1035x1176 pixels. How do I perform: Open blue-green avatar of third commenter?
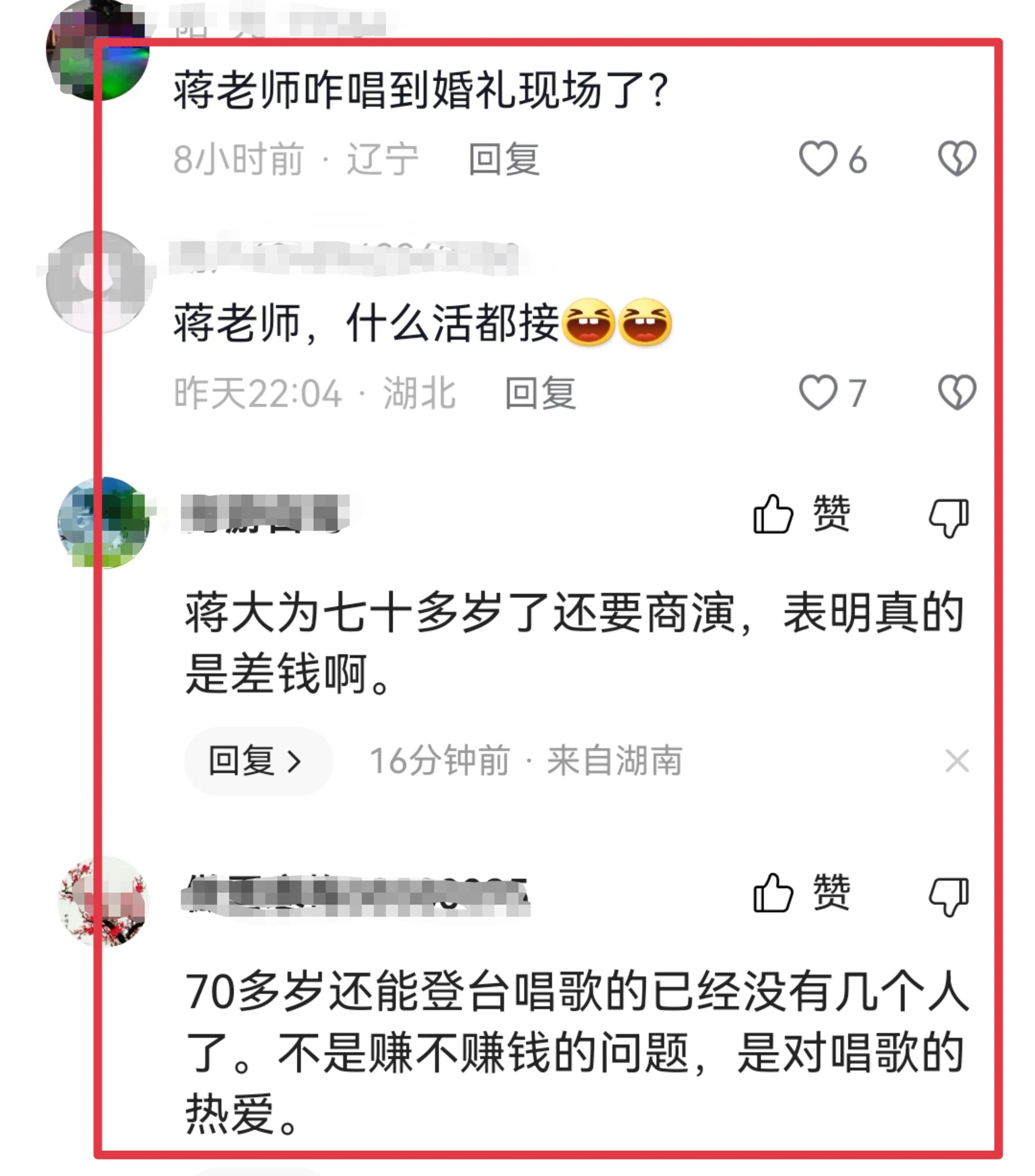coord(104,523)
